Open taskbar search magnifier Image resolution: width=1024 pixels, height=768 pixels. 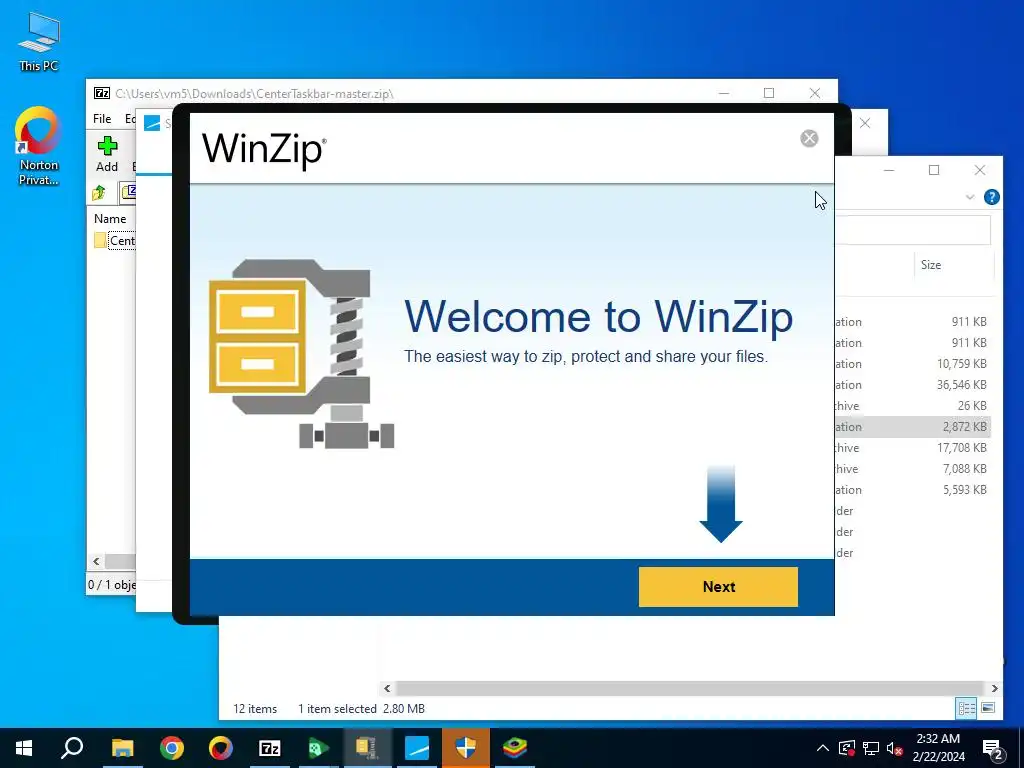point(72,748)
